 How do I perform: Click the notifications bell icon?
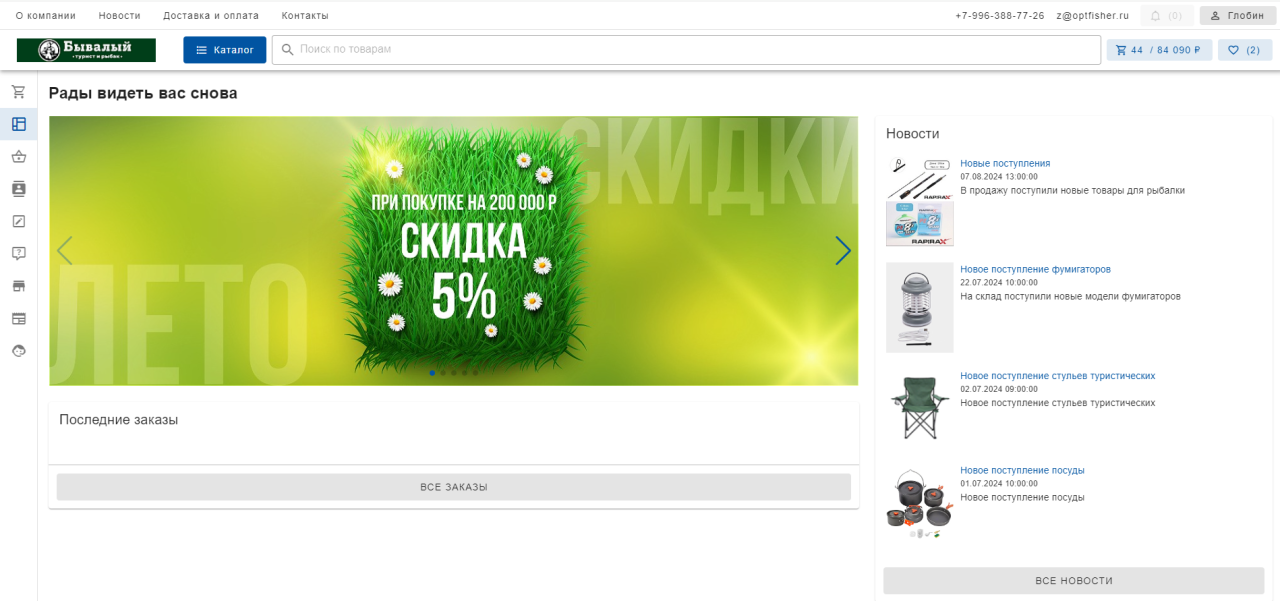pyautogui.click(x=1156, y=16)
